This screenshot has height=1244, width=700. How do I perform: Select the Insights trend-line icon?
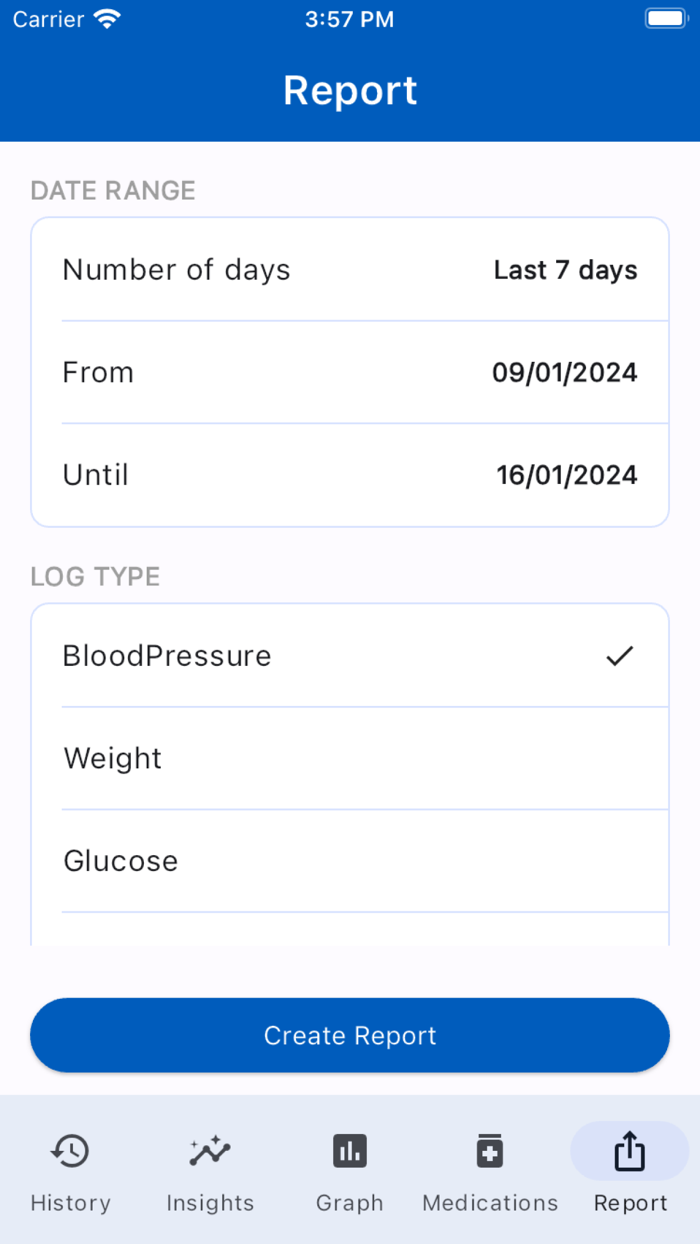click(210, 1151)
